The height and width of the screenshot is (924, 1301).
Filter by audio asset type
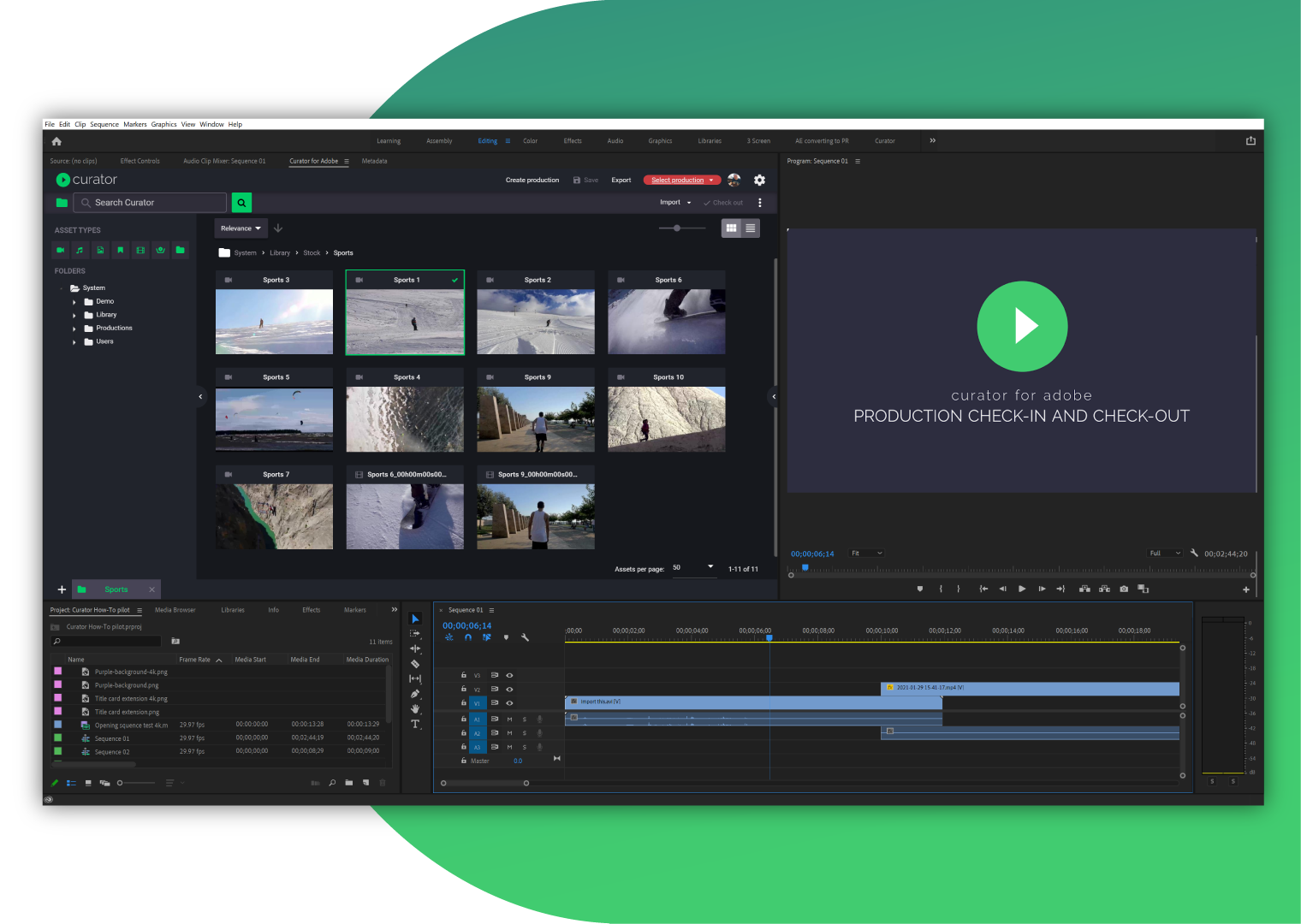point(80,250)
